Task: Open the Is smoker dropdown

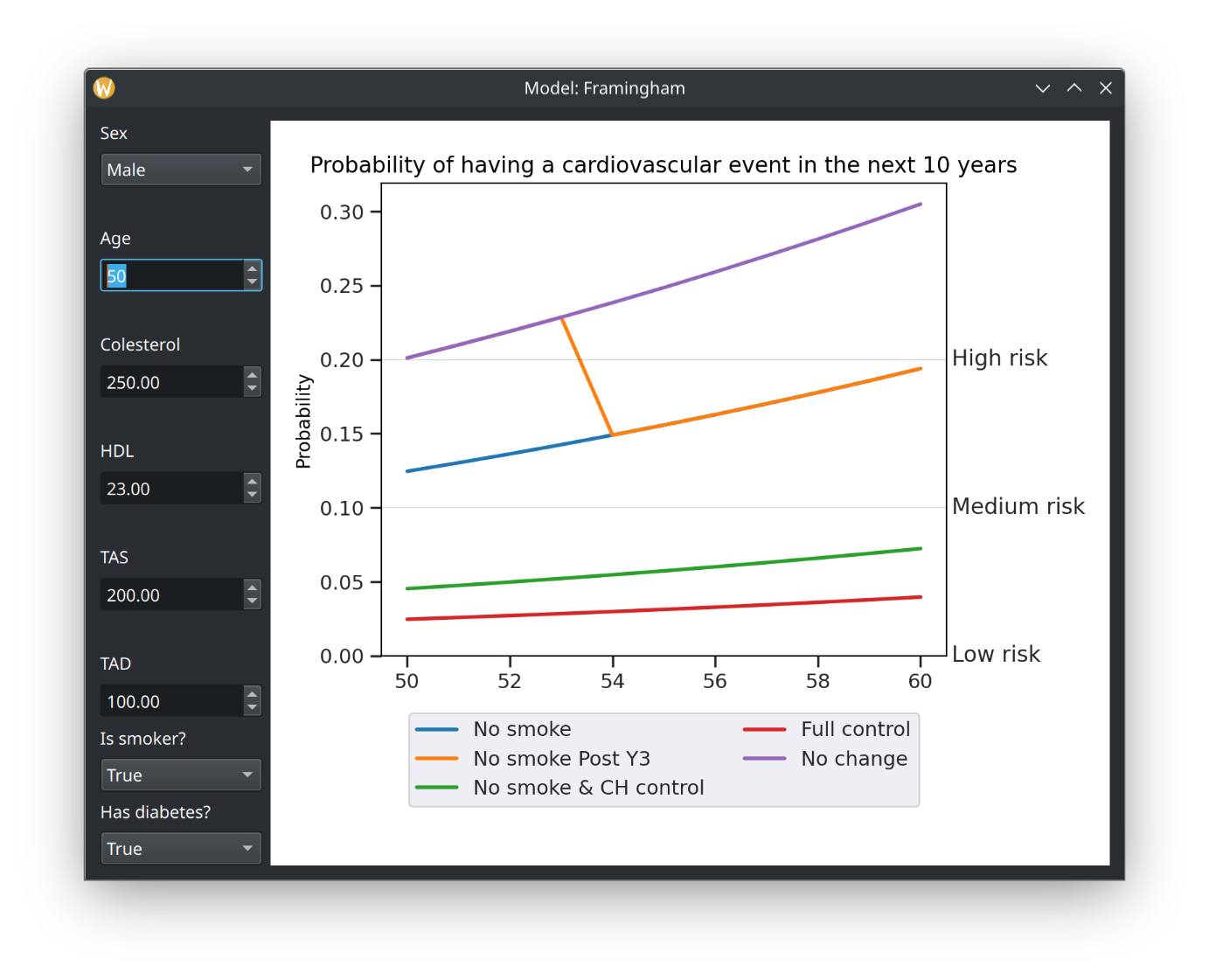Action: [181, 775]
